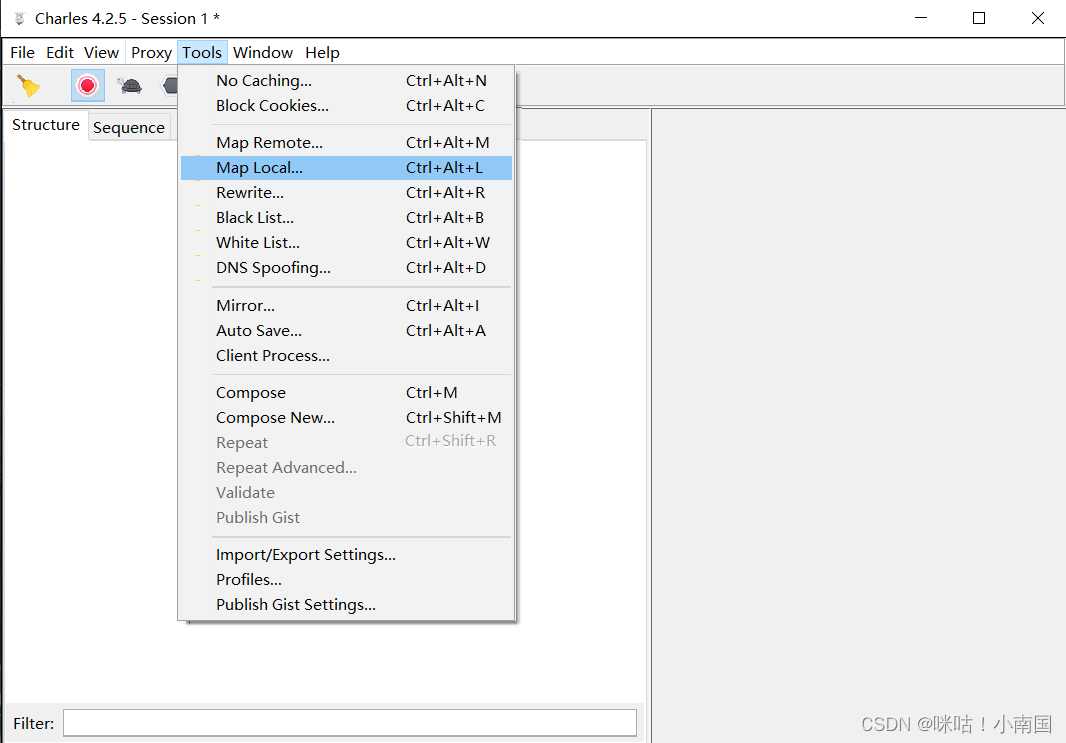Enable No Caching from the Tools menu
Viewport: 1066px width, 743px height.
(x=264, y=80)
